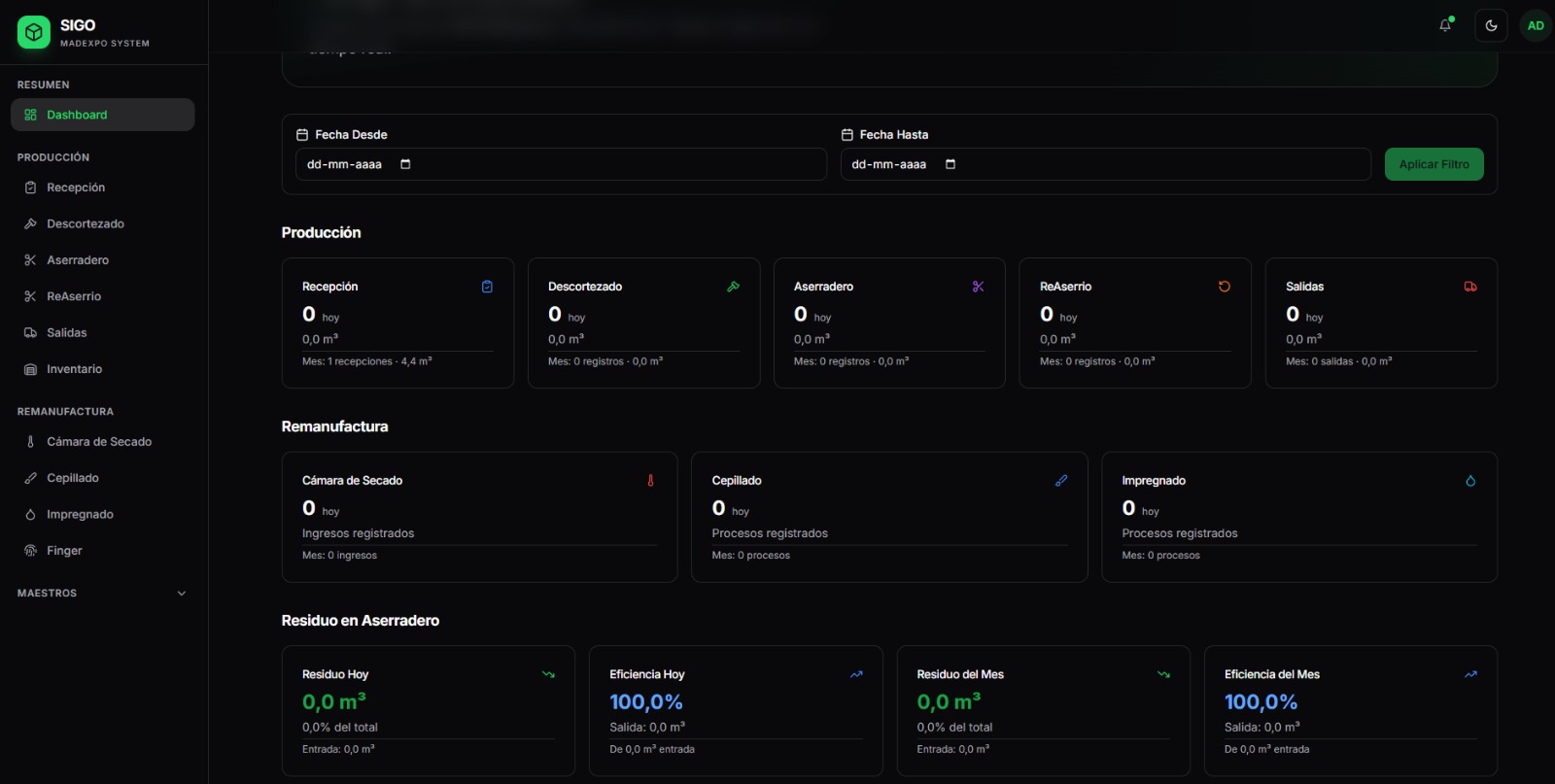The image size is (1555, 784).
Task: Open Cámara de Secado page
Action: (x=98, y=442)
